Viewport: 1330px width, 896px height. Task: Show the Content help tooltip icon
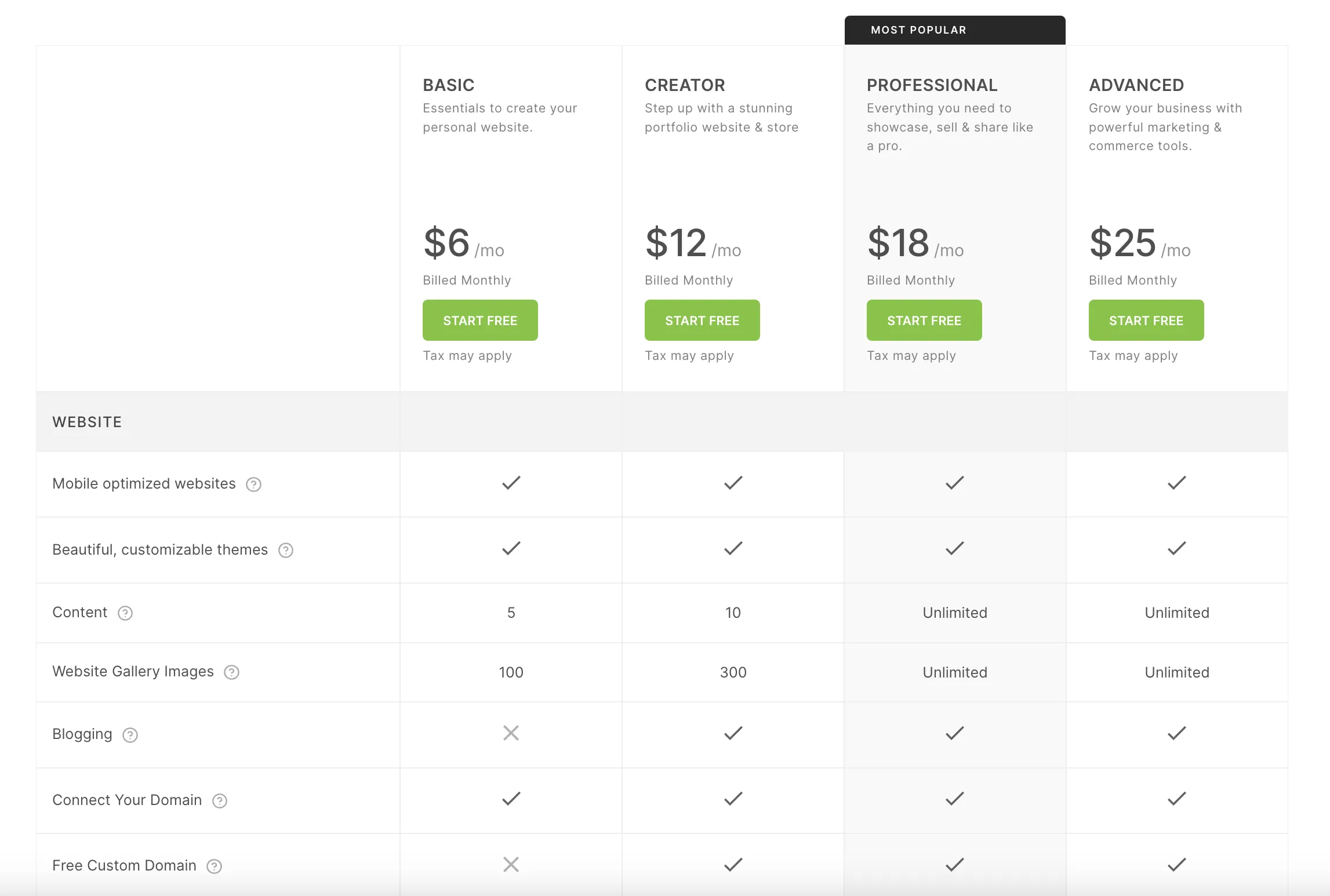point(125,613)
